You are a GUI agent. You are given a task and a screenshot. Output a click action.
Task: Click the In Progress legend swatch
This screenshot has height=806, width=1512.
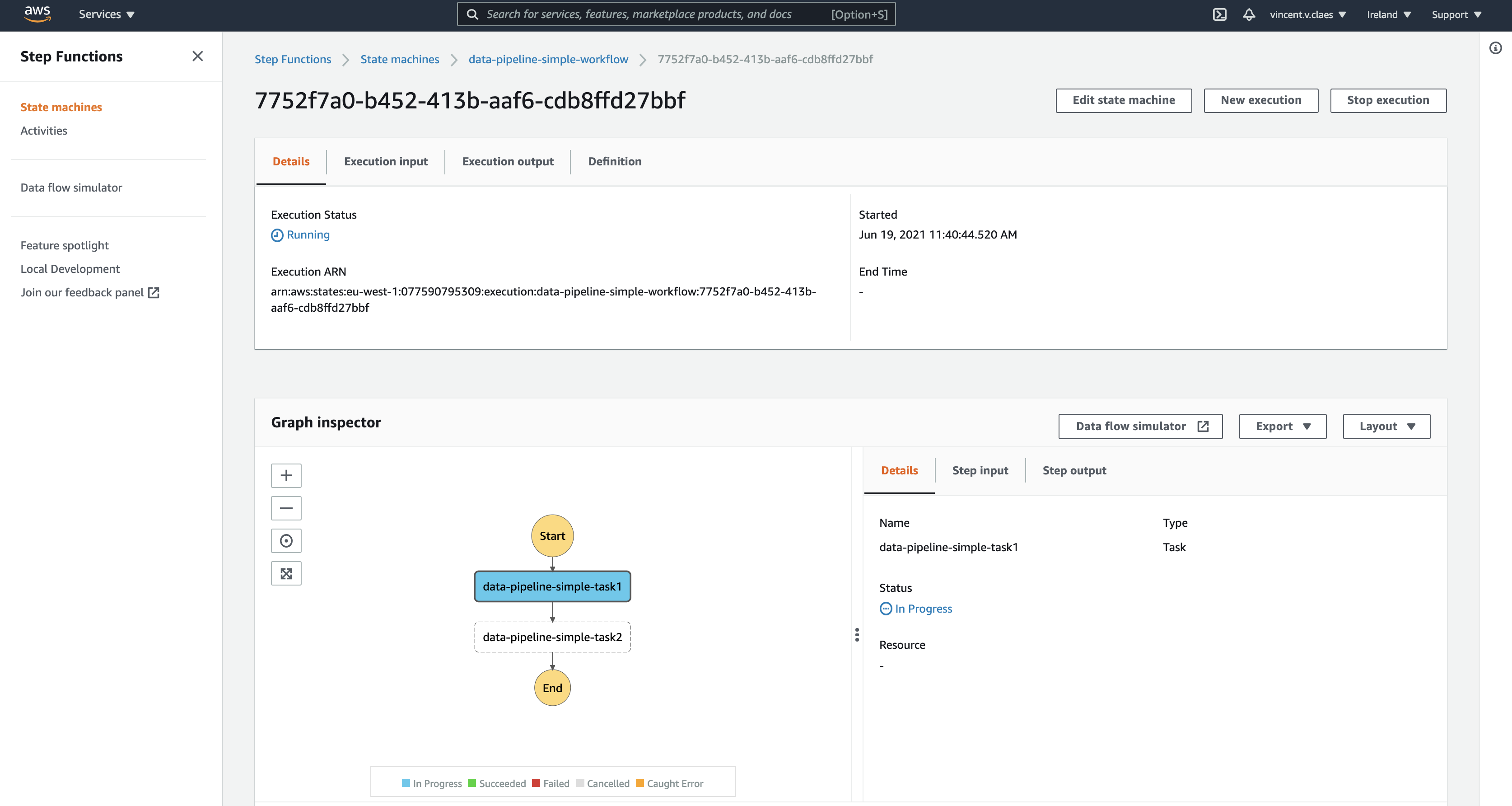pos(406,783)
